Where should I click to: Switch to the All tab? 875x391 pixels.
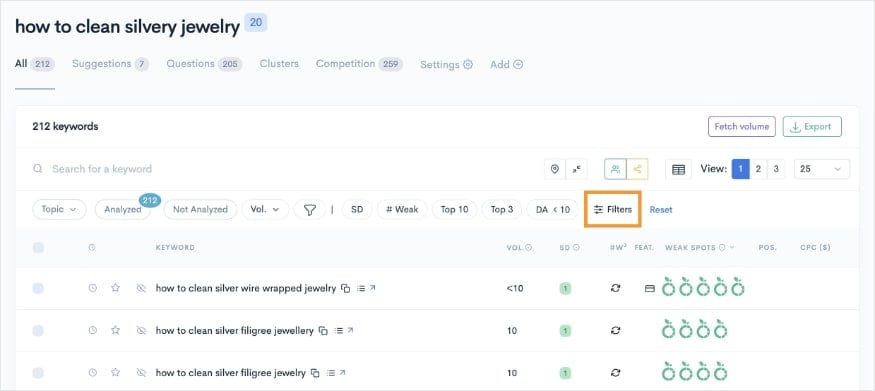tap(35, 64)
